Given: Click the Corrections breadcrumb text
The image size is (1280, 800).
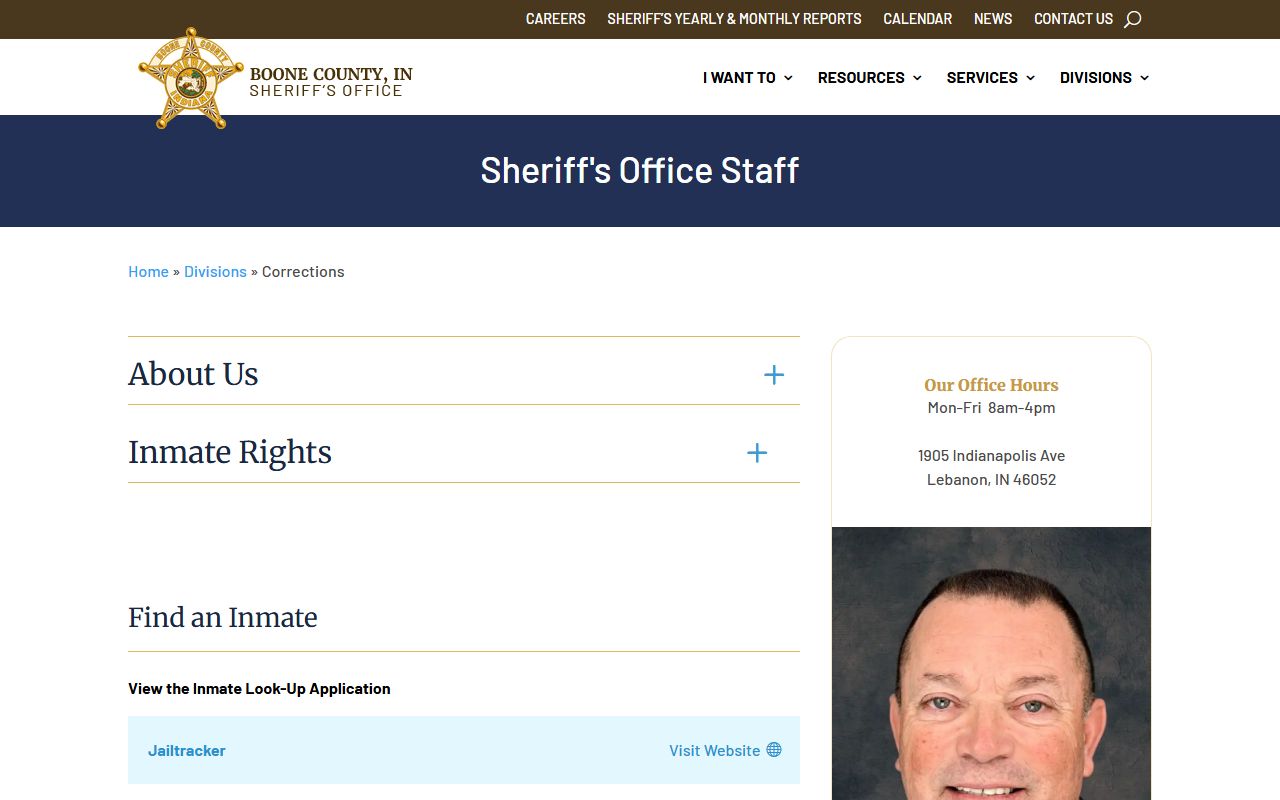Looking at the screenshot, I should point(303,271).
